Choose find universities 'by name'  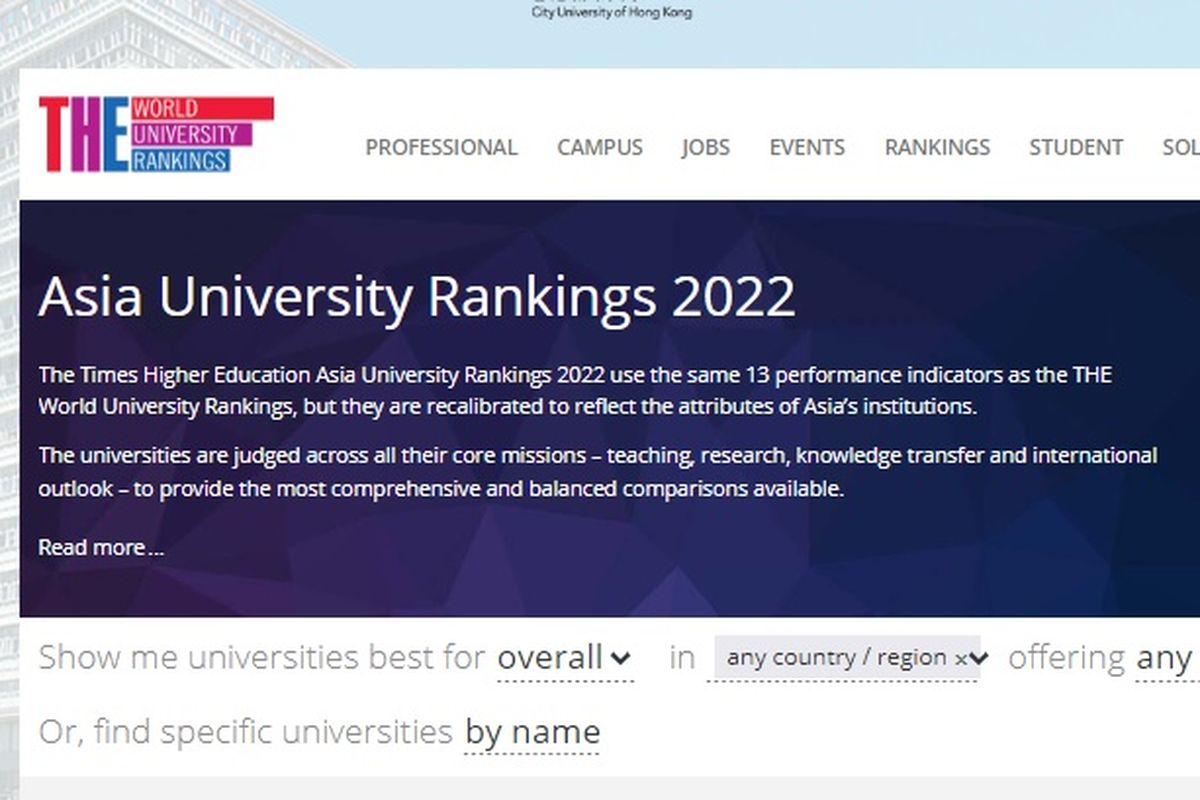point(532,732)
